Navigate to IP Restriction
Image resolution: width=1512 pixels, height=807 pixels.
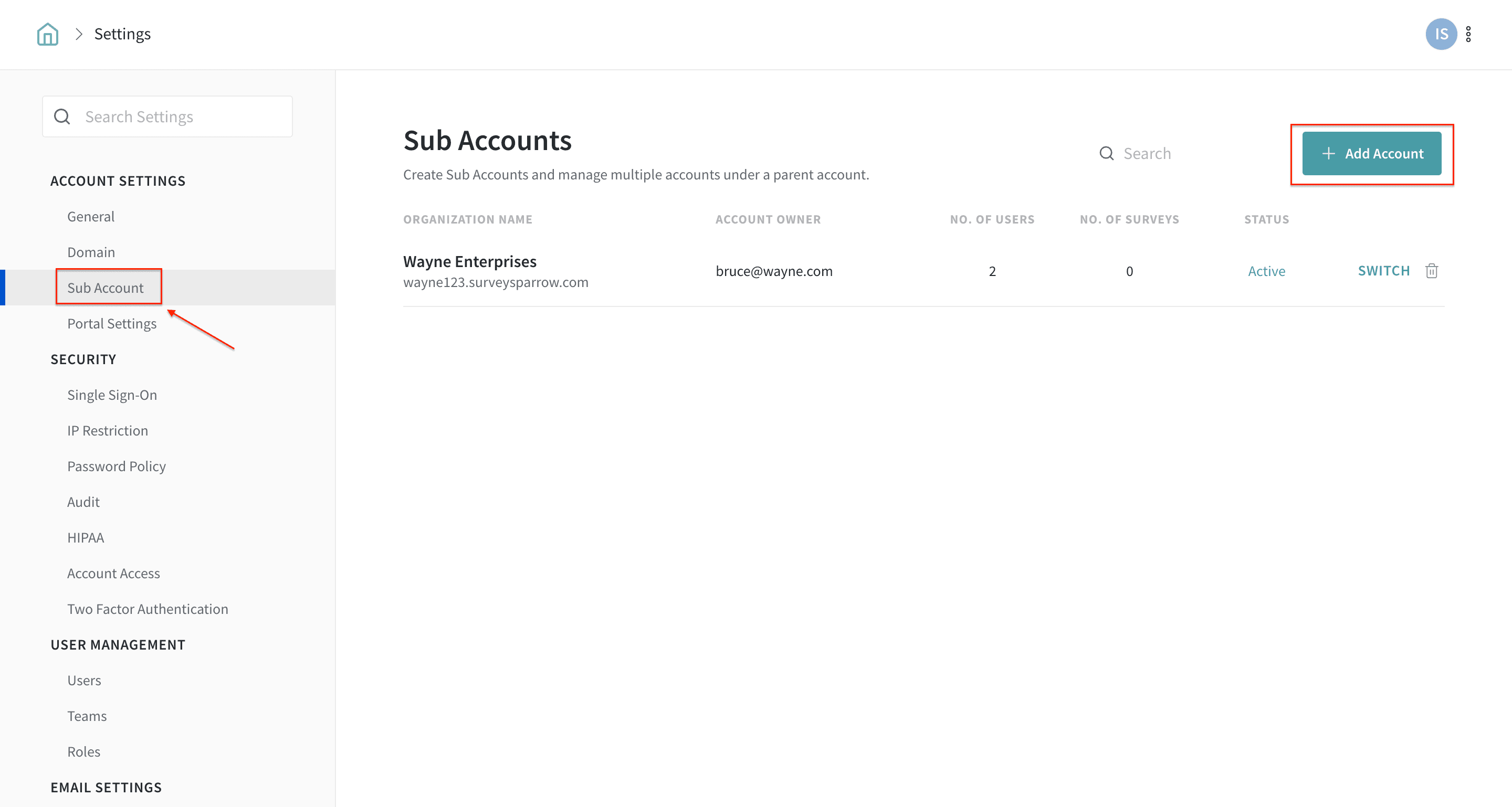(x=108, y=431)
